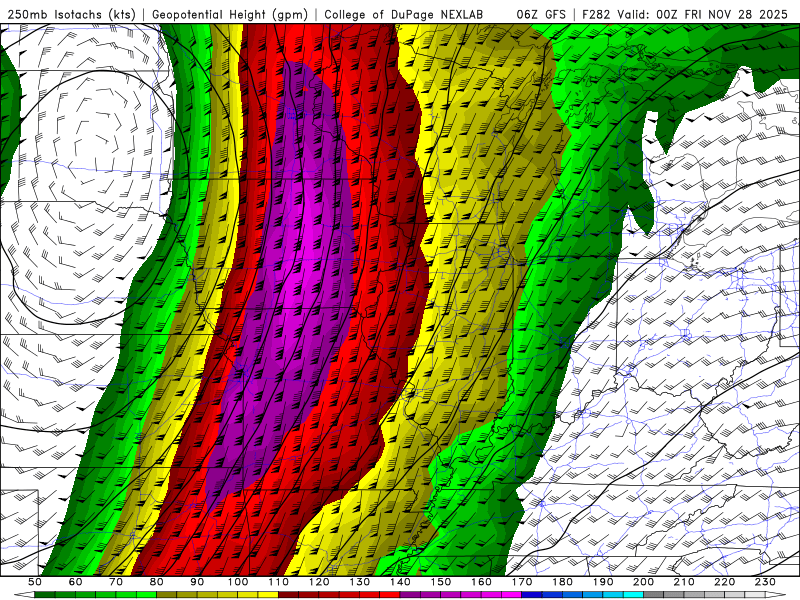Pick the cyan swatch before the gray band
The width and height of the screenshot is (800, 600).
pos(633,595)
